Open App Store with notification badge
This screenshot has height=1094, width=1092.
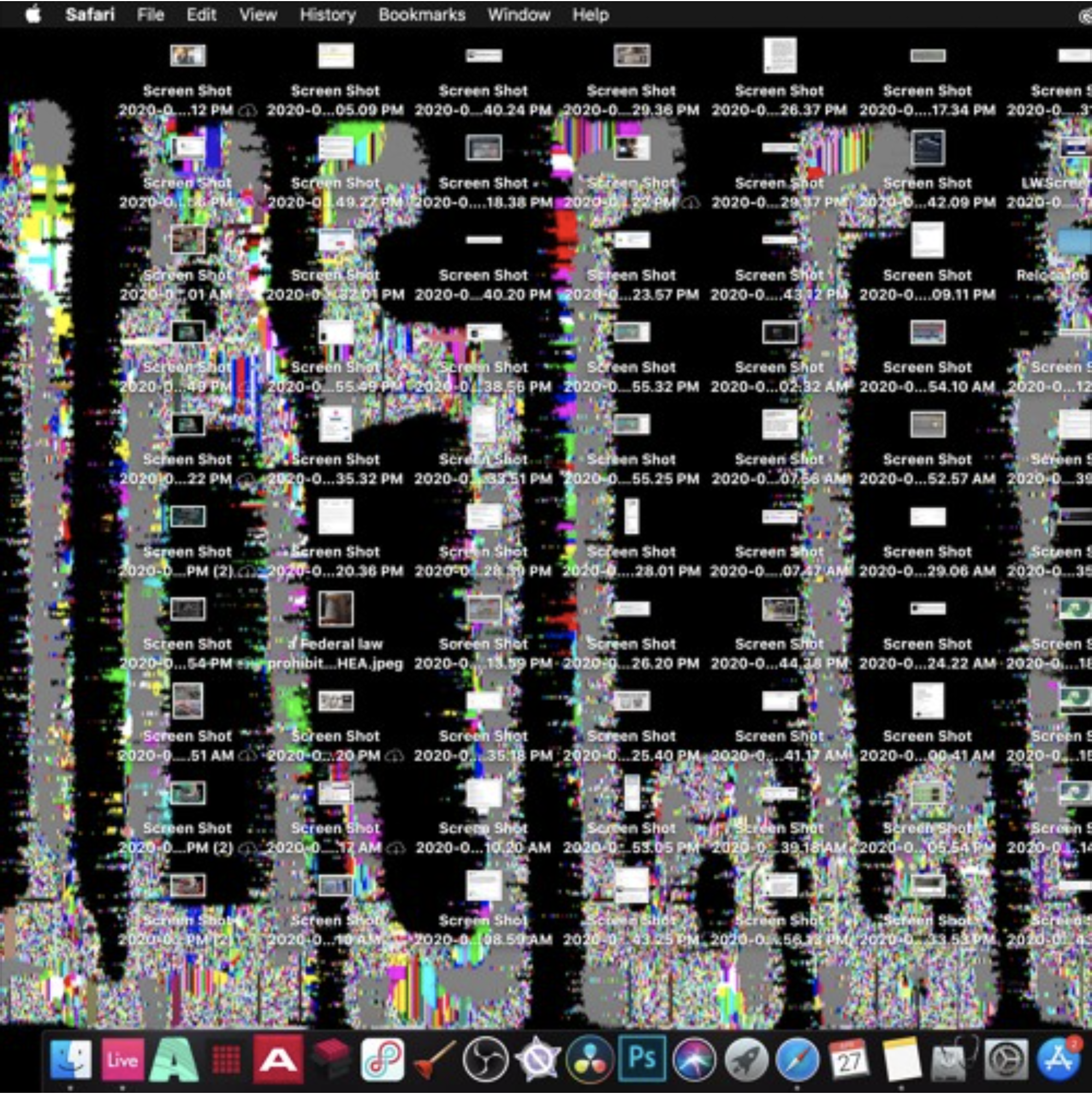(1058, 1059)
